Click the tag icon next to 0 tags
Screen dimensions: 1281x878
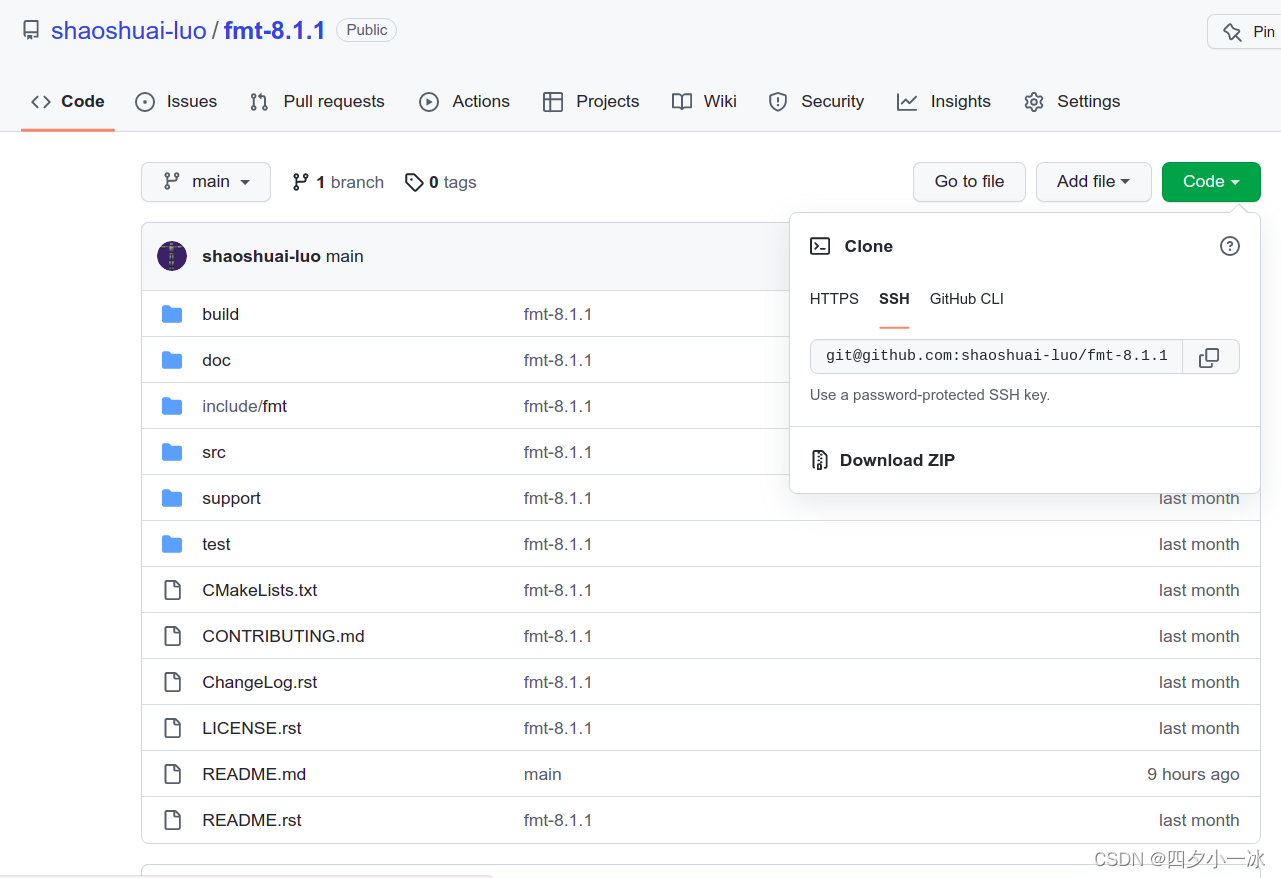click(x=414, y=182)
